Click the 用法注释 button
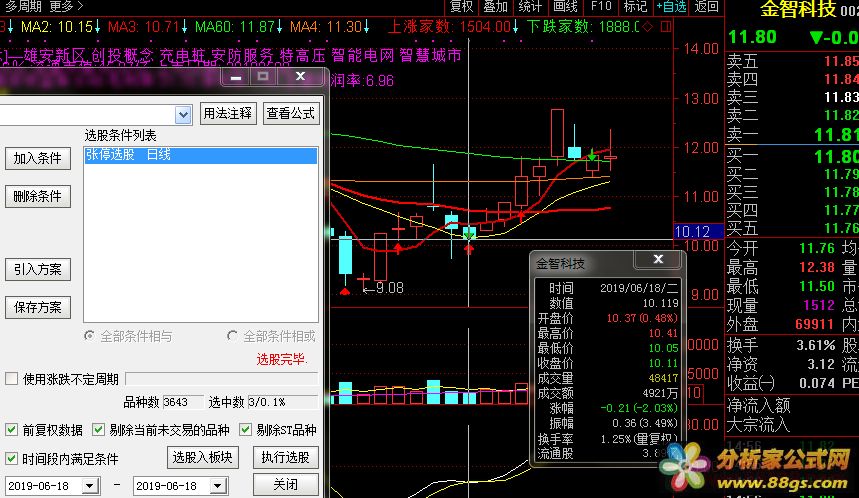The image size is (859, 498). [x=228, y=113]
